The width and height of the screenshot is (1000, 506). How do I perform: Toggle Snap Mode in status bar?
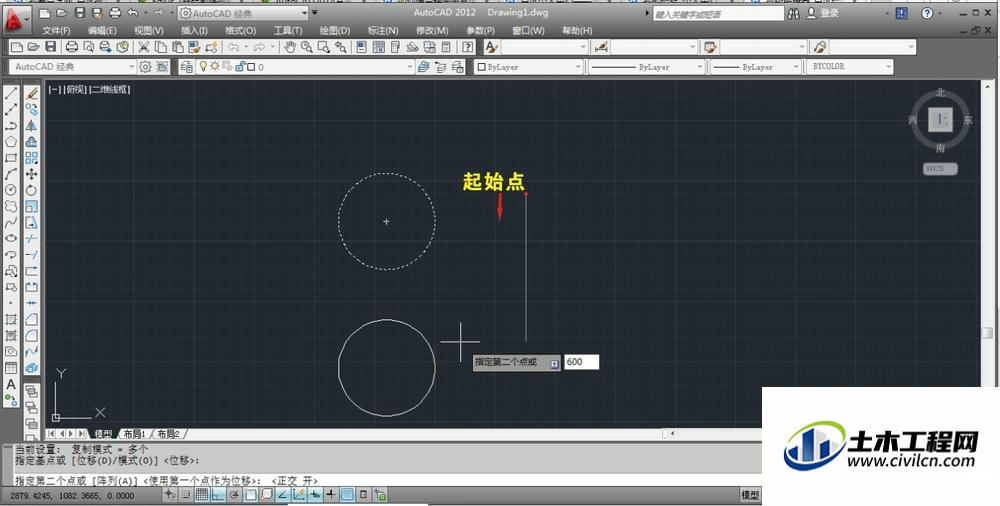tap(186, 495)
